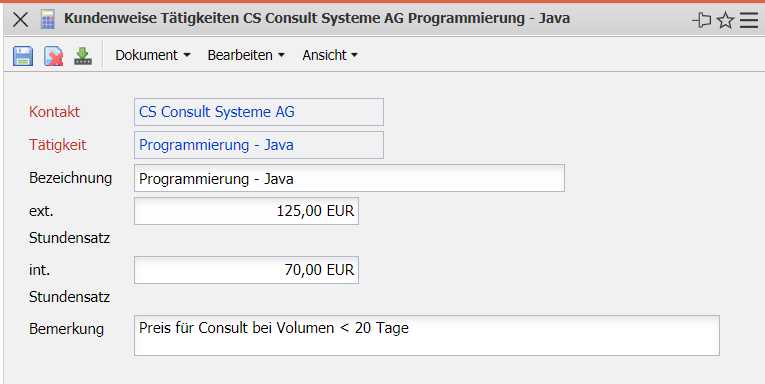Follow the CS Consult Systeme AG link
The width and height of the screenshot is (765, 384).
click(217, 112)
